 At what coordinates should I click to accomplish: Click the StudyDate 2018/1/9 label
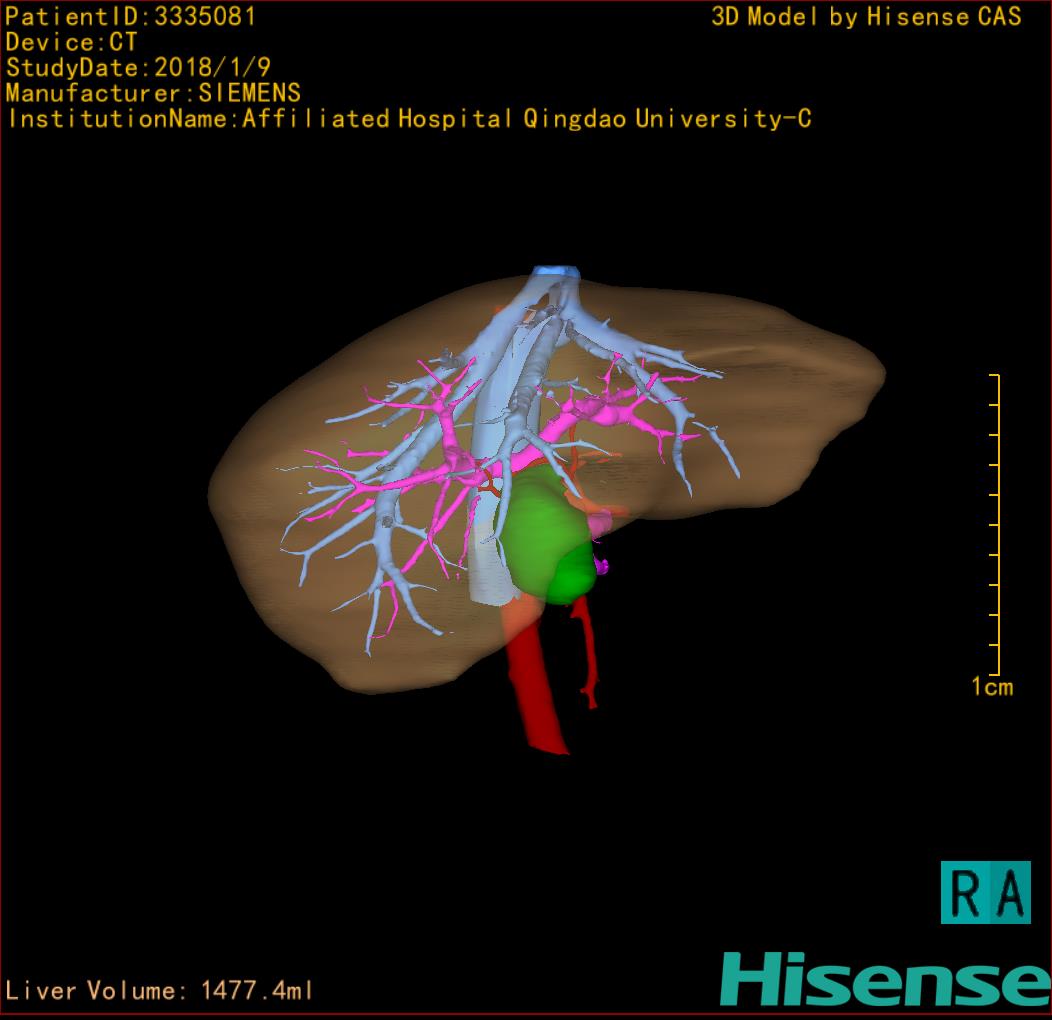137,68
